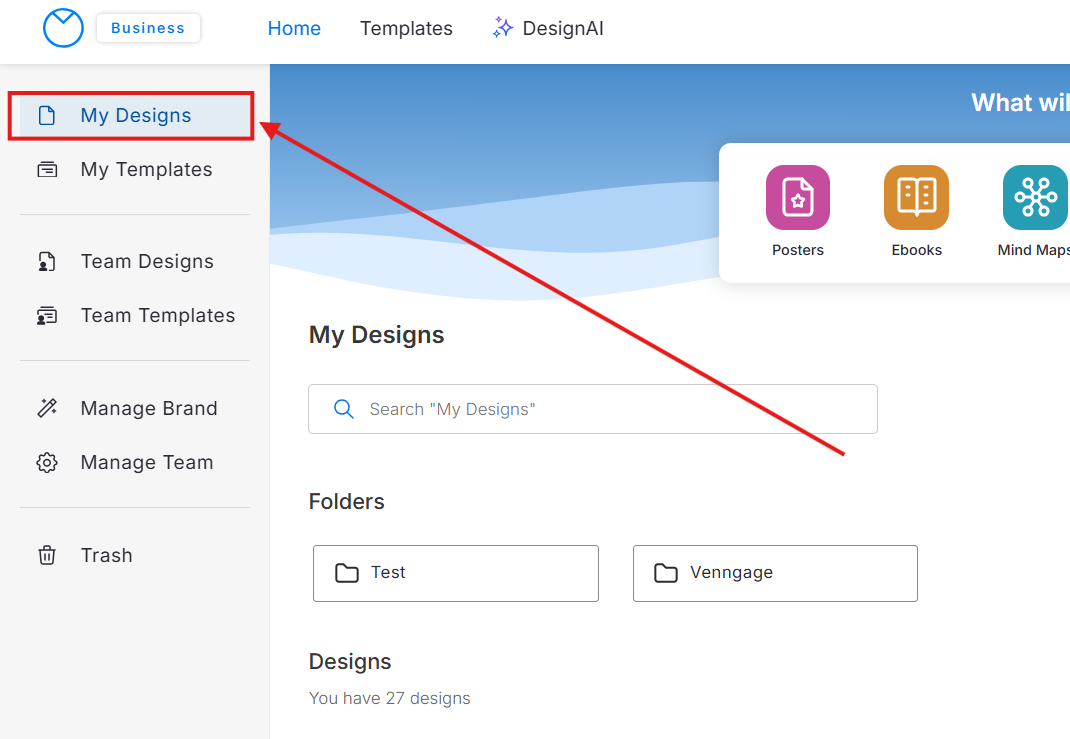Open Team Templates in the sidebar
Image resolution: width=1070 pixels, height=739 pixels.
[157, 316]
